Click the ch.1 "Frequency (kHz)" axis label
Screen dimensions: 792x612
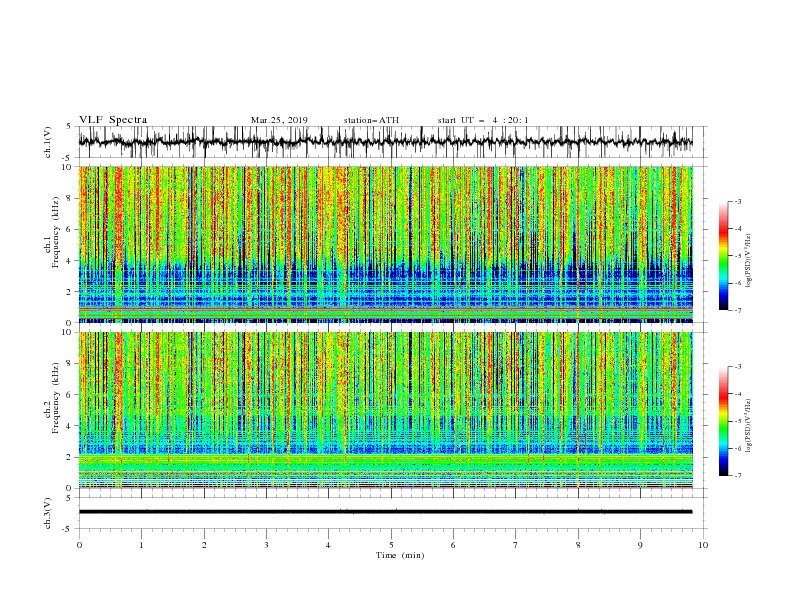coord(57,230)
